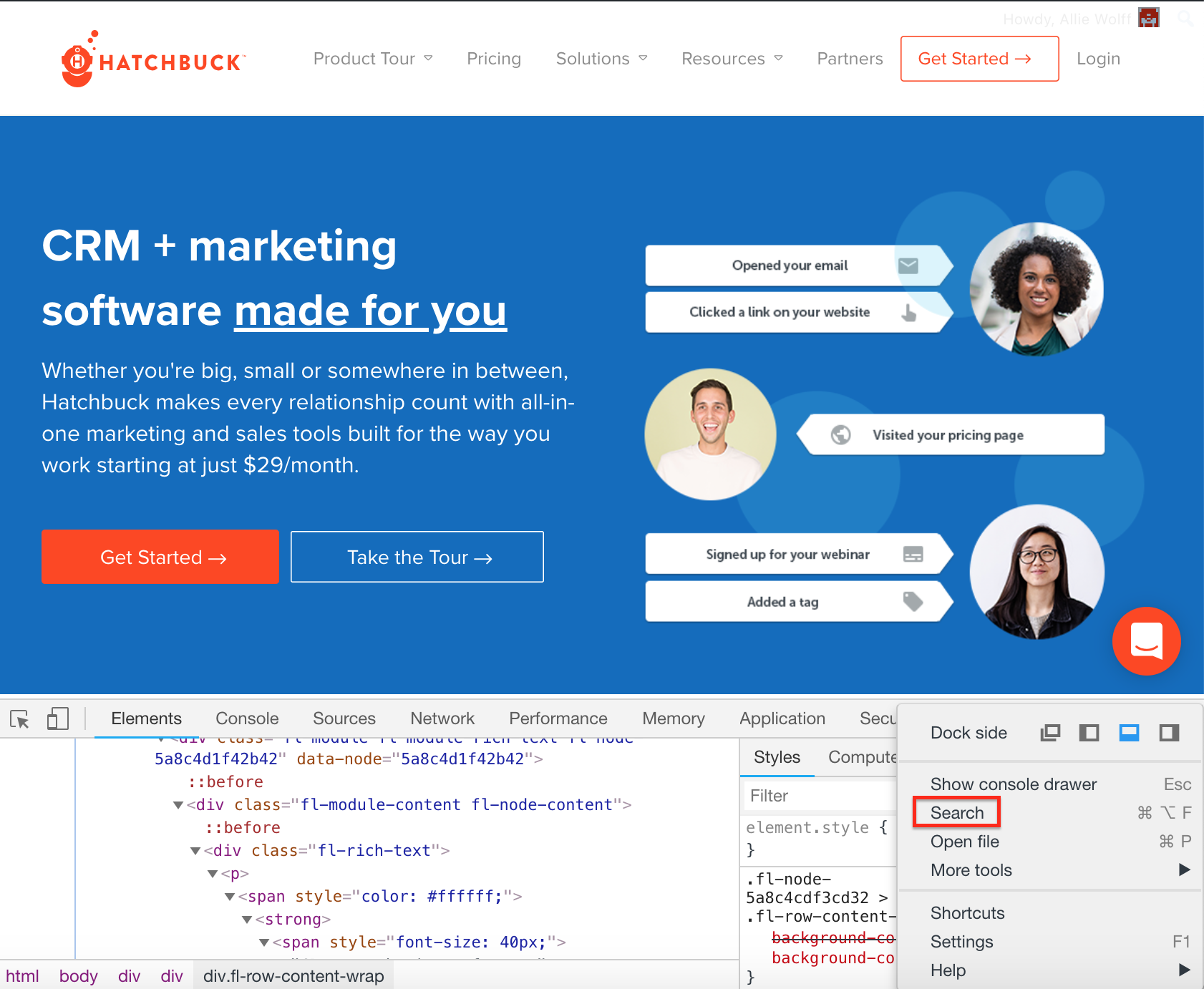The height and width of the screenshot is (989, 1204).
Task: Click the envelope icon on 'Opened your email'
Action: [x=908, y=265]
